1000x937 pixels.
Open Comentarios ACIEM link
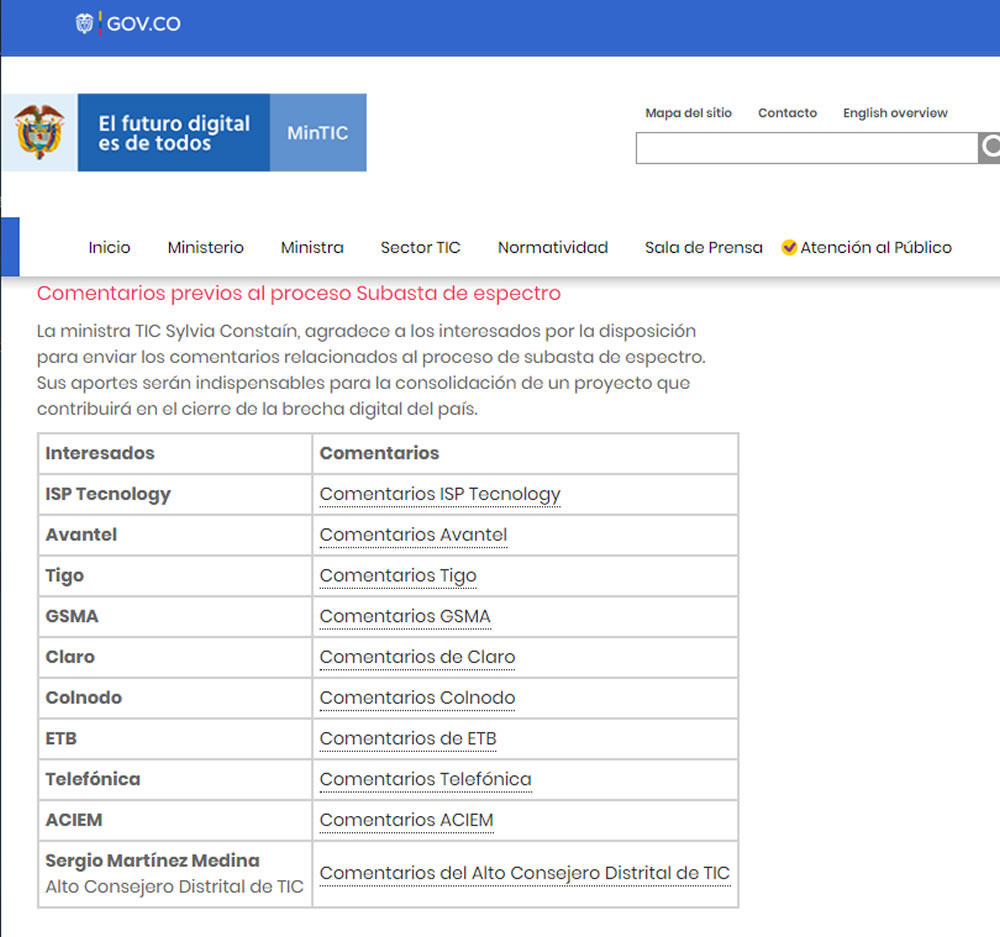coord(406,820)
